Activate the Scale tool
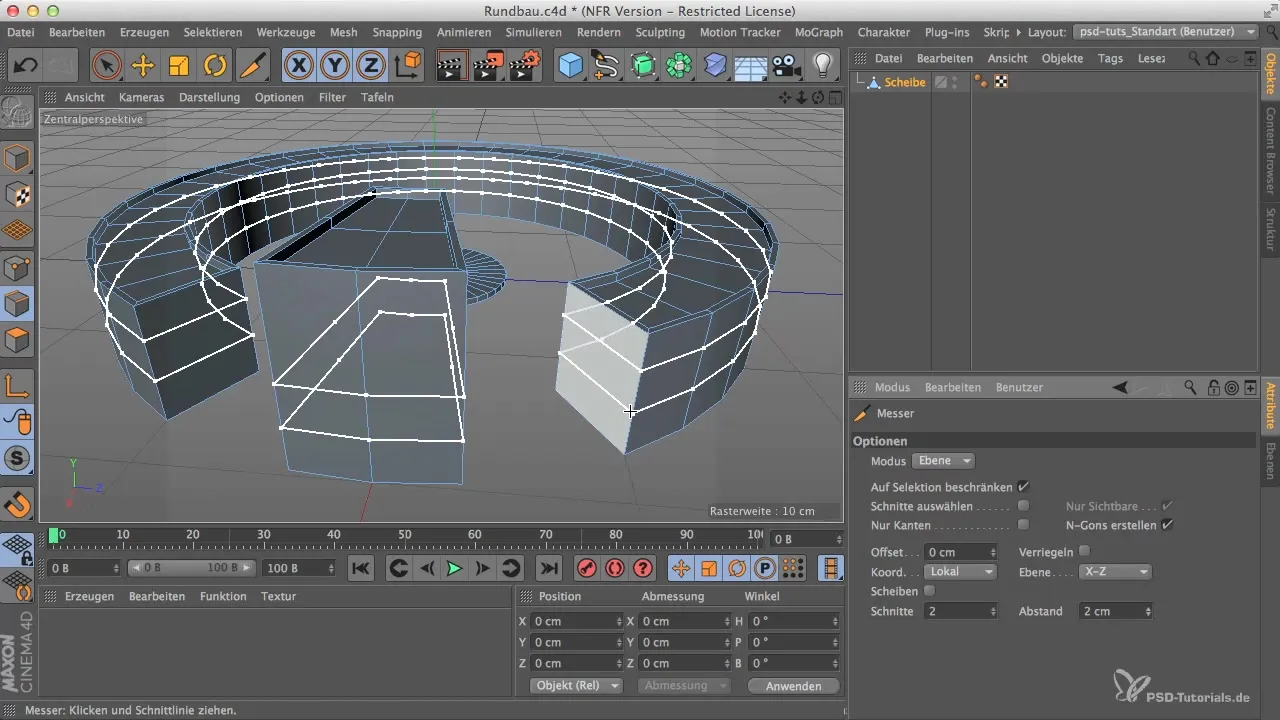The image size is (1280, 720). pyautogui.click(x=179, y=66)
